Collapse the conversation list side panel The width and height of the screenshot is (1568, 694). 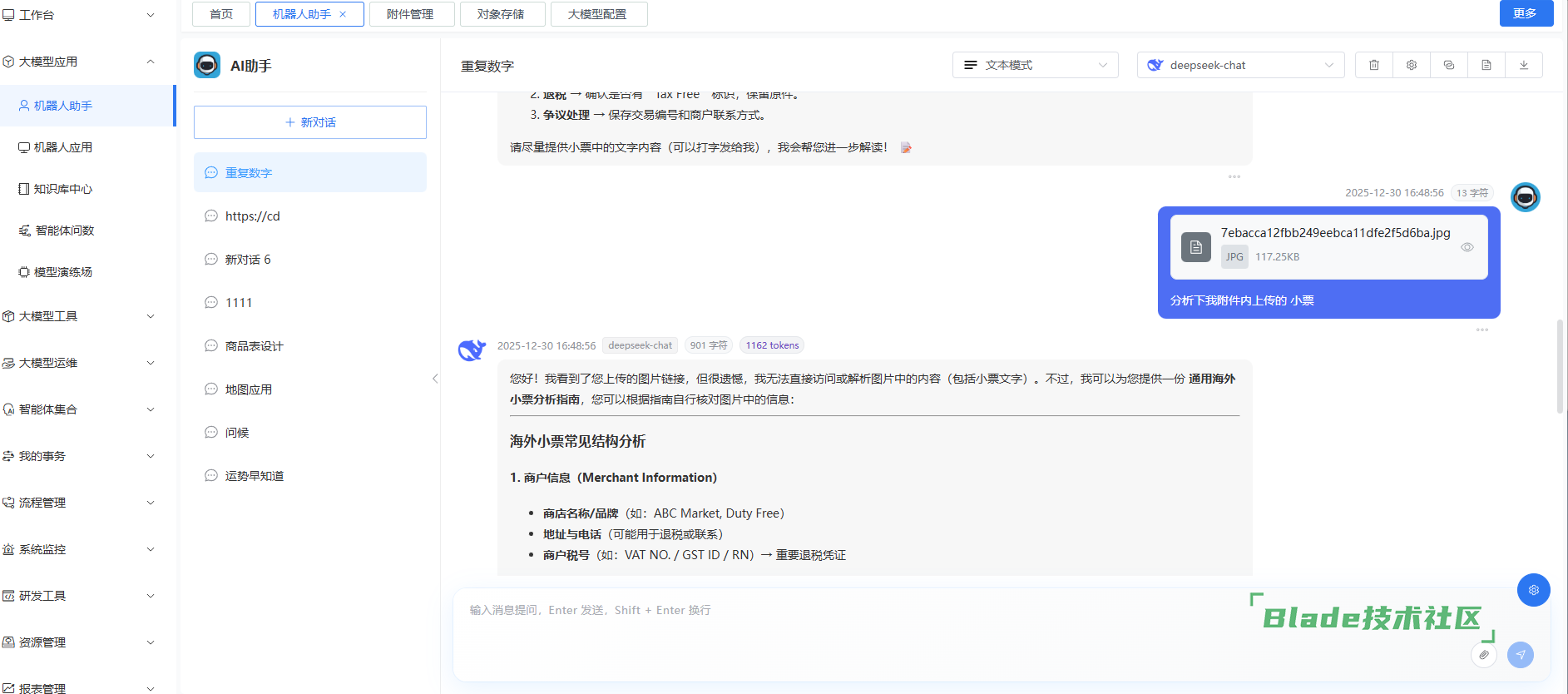pyautogui.click(x=435, y=379)
